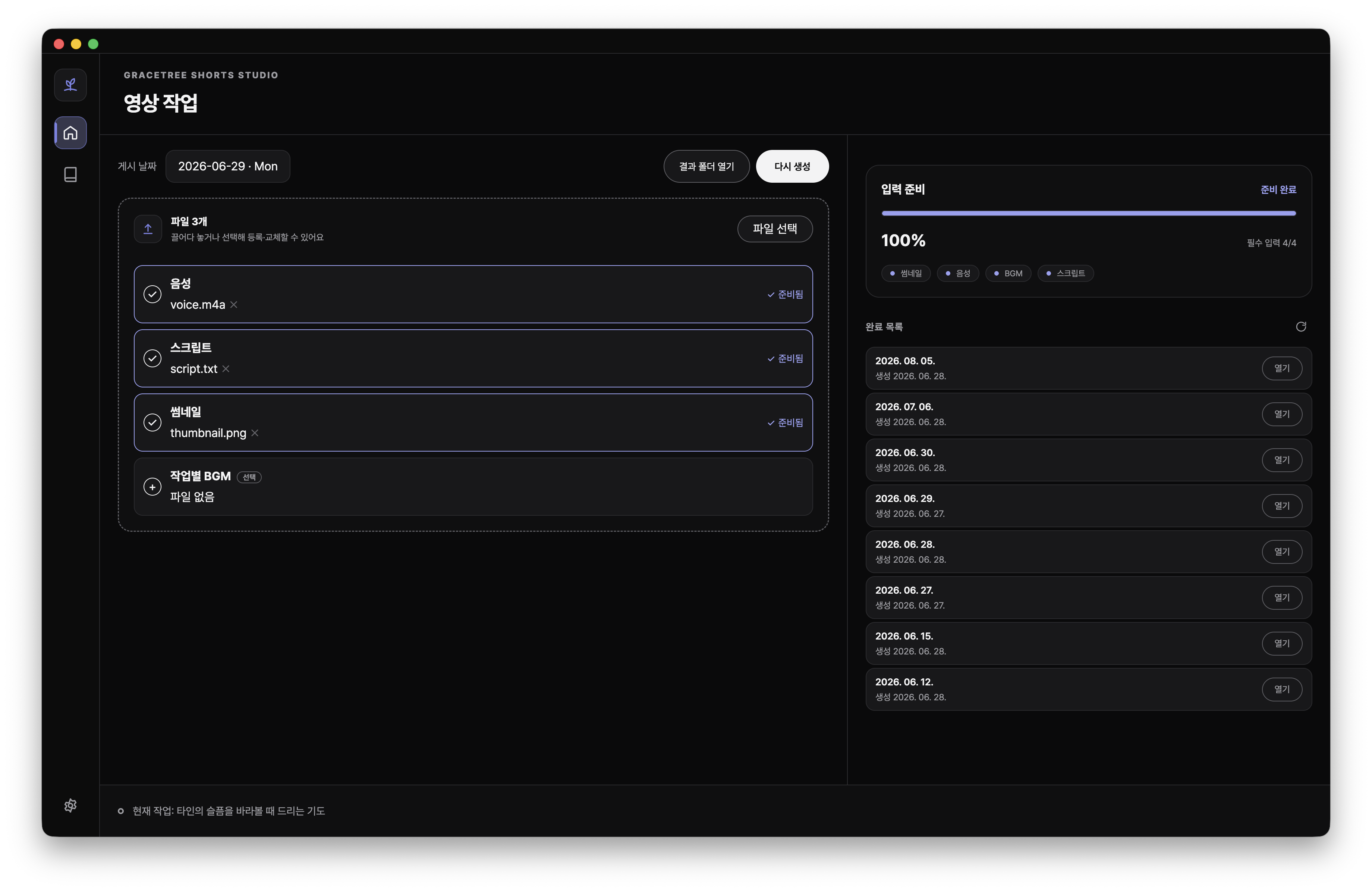Viewport: 1372px width, 892px height.
Task: Click the 스크립트 status chip
Action: (1065, 273)
